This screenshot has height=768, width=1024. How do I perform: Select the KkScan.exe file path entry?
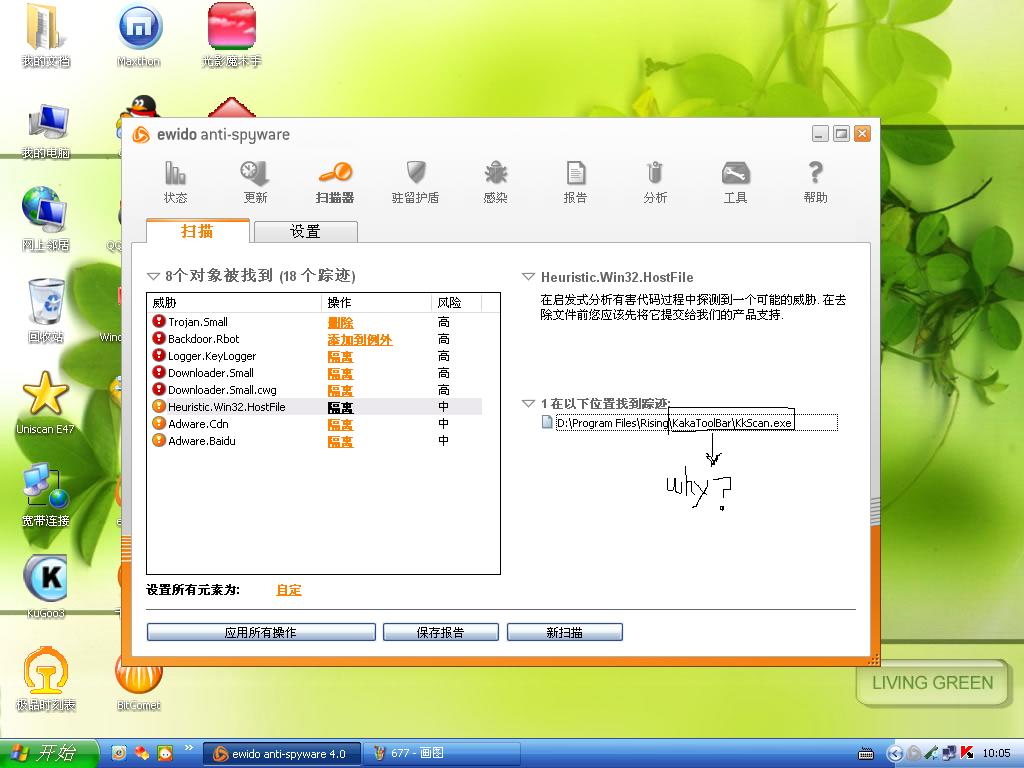pos(696,423)
